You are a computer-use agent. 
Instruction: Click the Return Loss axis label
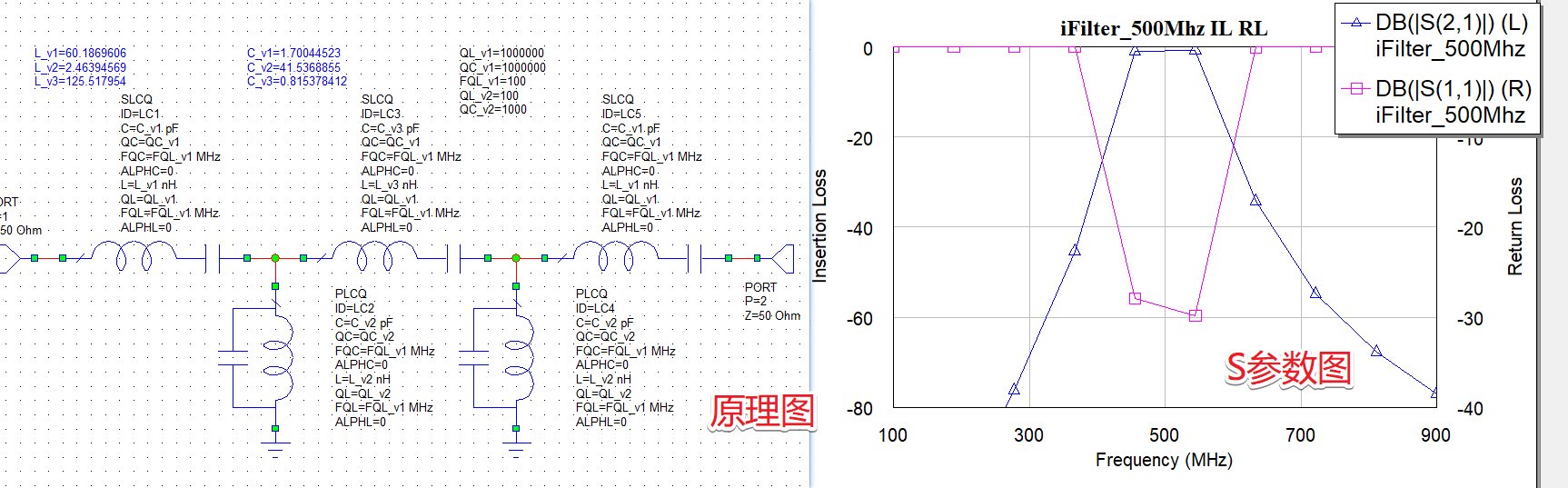click(x=1514, y=226)
